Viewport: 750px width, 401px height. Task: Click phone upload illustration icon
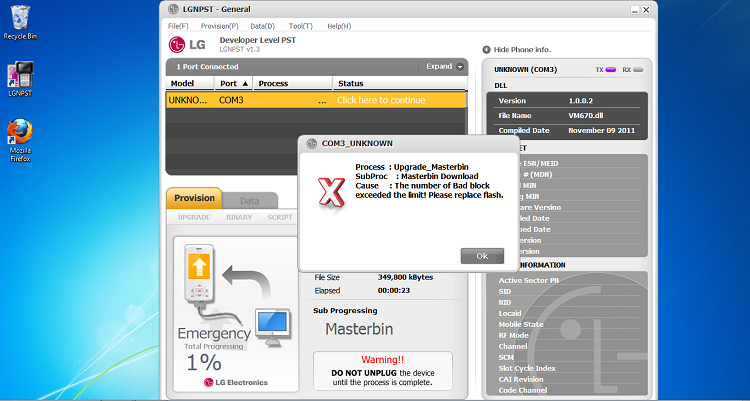pyautogui.click(x=199, y=272)
